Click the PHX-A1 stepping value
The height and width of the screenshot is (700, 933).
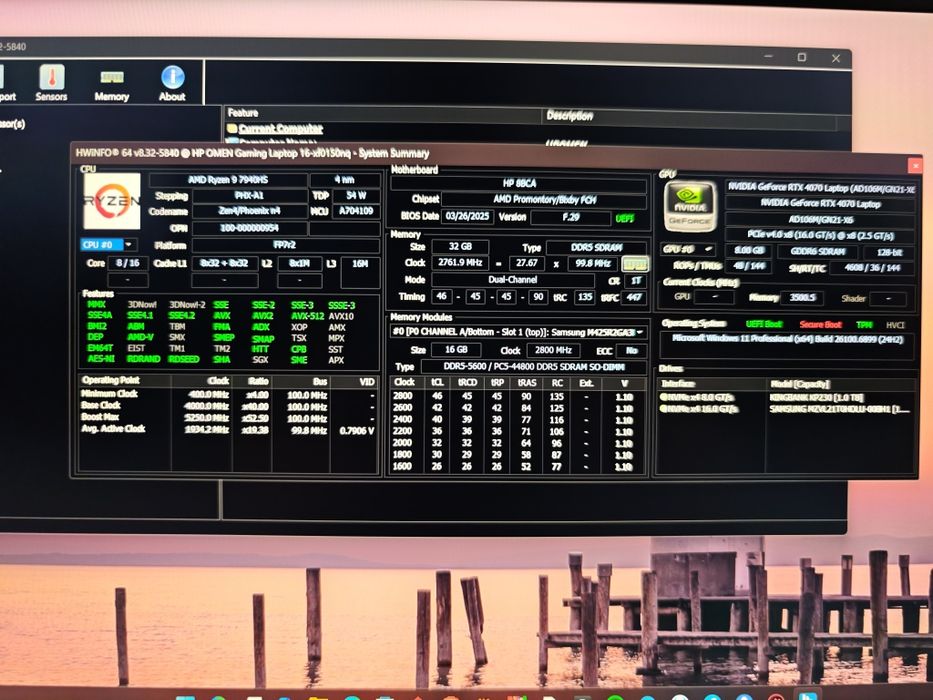[x=250, y=196]
